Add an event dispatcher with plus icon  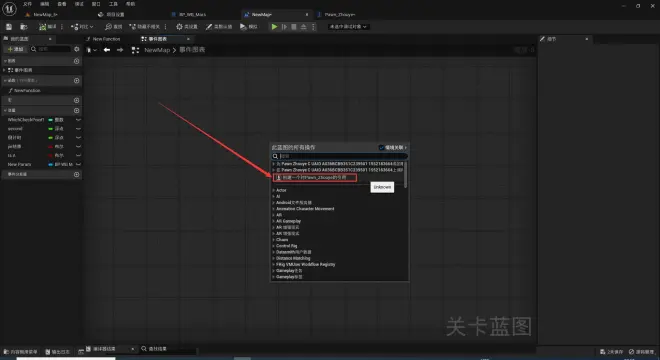[x=77, y=174]
